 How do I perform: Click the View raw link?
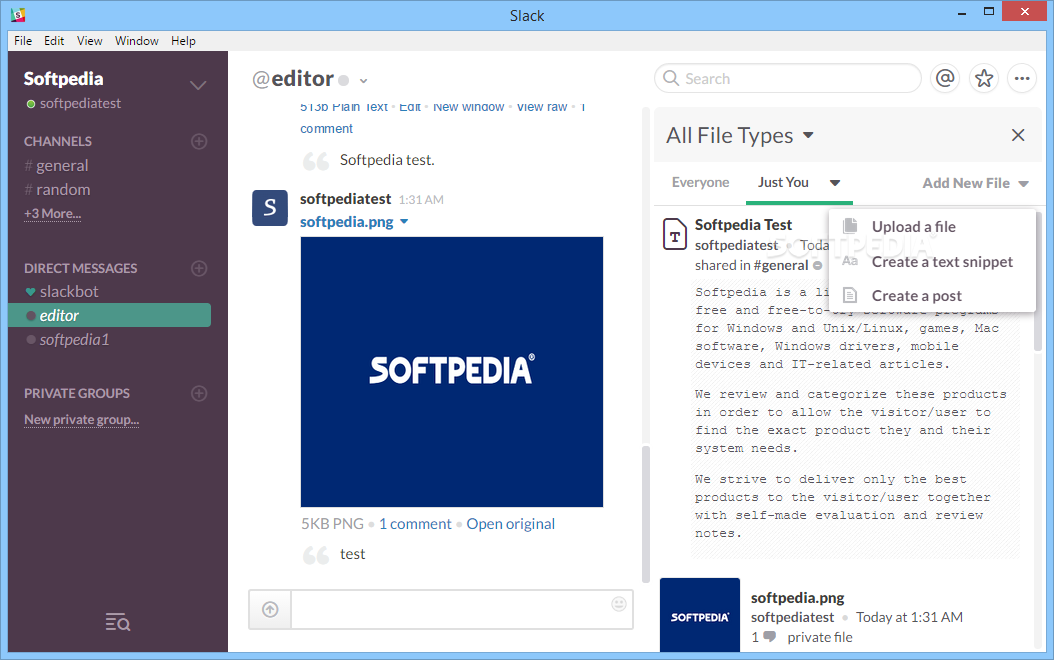(542, 107)
